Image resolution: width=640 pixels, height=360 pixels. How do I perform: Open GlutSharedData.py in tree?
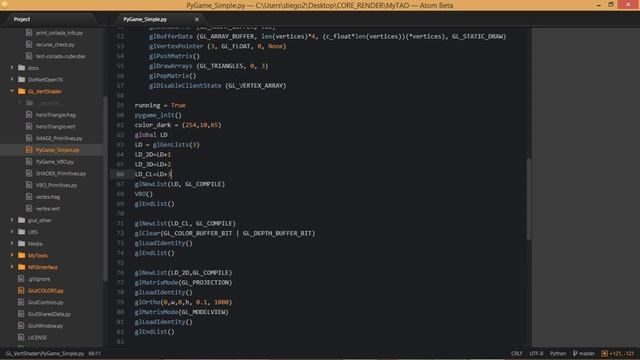(49, 314)
